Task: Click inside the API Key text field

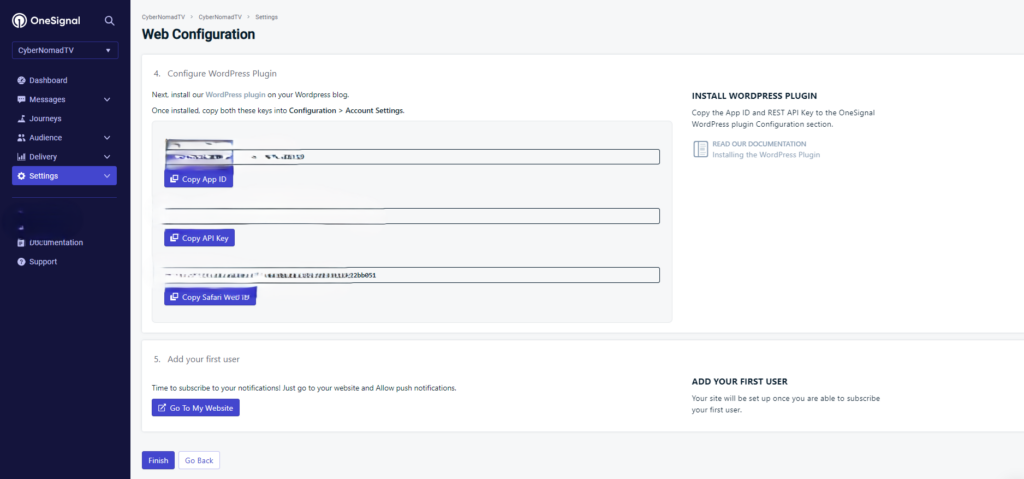Action: pos(411,216)
